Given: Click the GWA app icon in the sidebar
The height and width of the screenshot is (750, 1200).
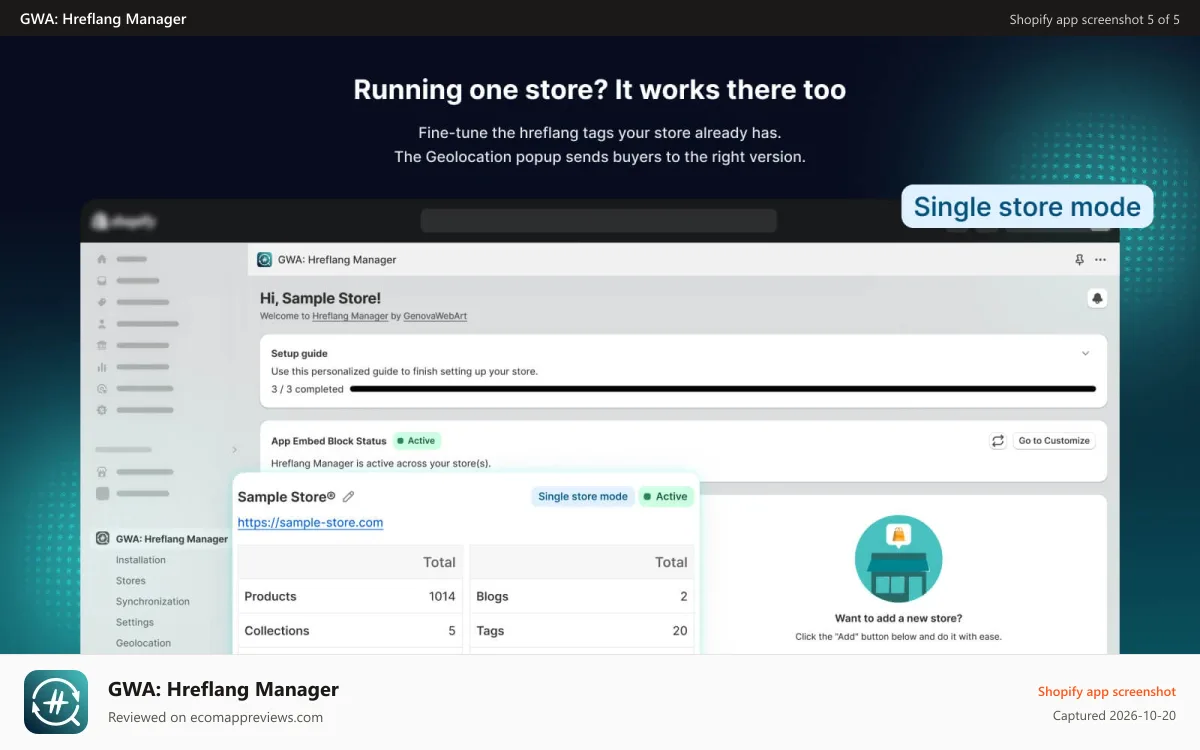Looking at the screenshot, I should [x=102, y=538].
